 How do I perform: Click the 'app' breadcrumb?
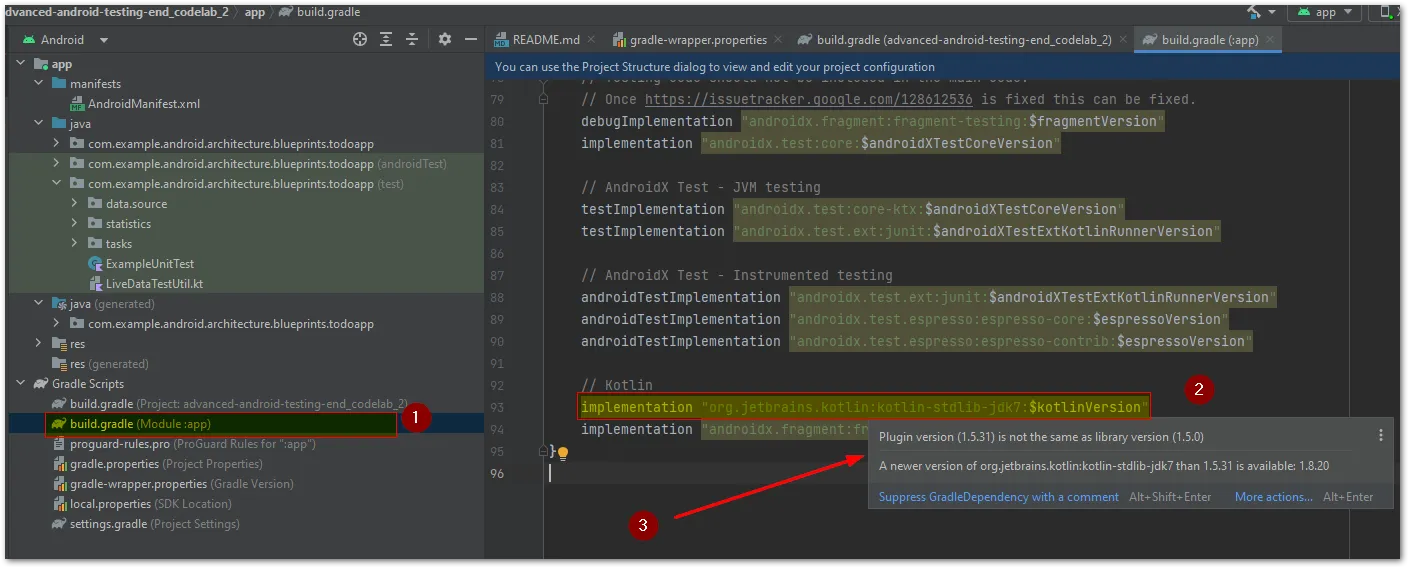coord(255,12)
